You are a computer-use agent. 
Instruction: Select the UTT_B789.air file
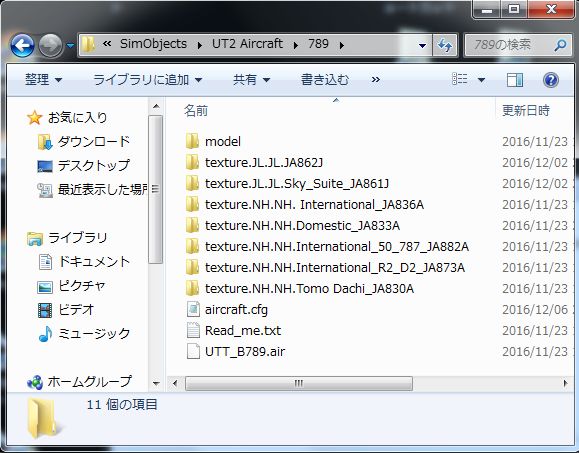coord(245,351)
